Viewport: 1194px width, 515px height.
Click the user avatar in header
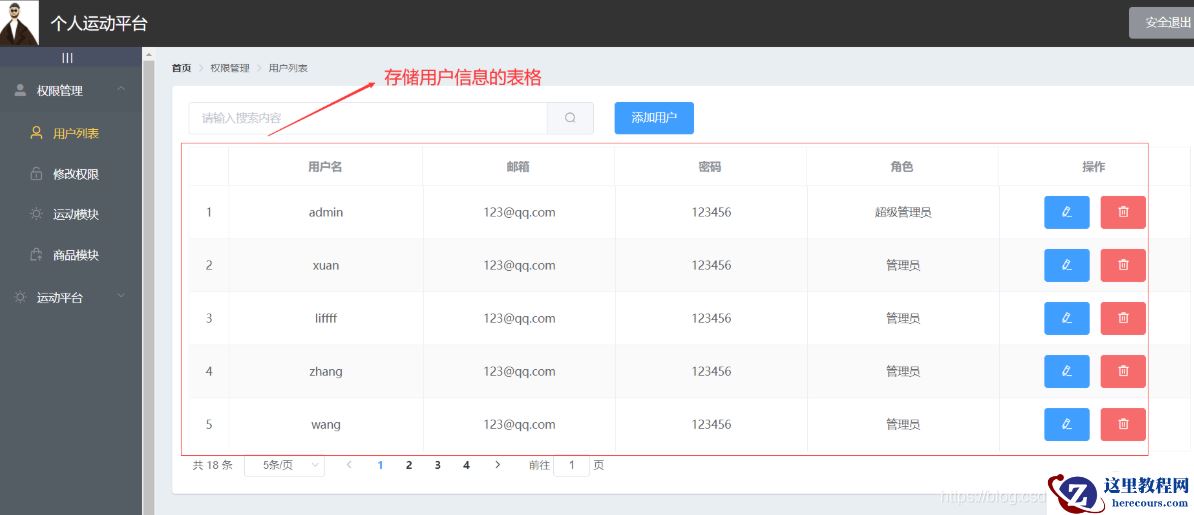pyautogui.click(x=19, y=23)
